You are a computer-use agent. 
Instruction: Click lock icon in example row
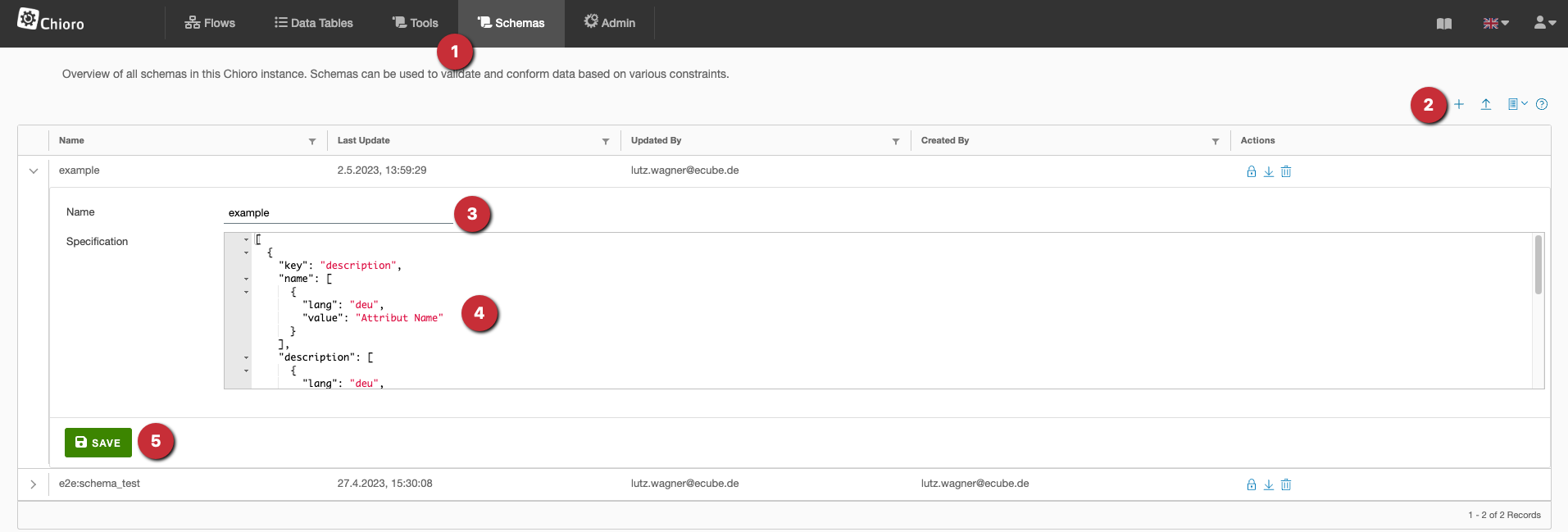click(1251, 171)
